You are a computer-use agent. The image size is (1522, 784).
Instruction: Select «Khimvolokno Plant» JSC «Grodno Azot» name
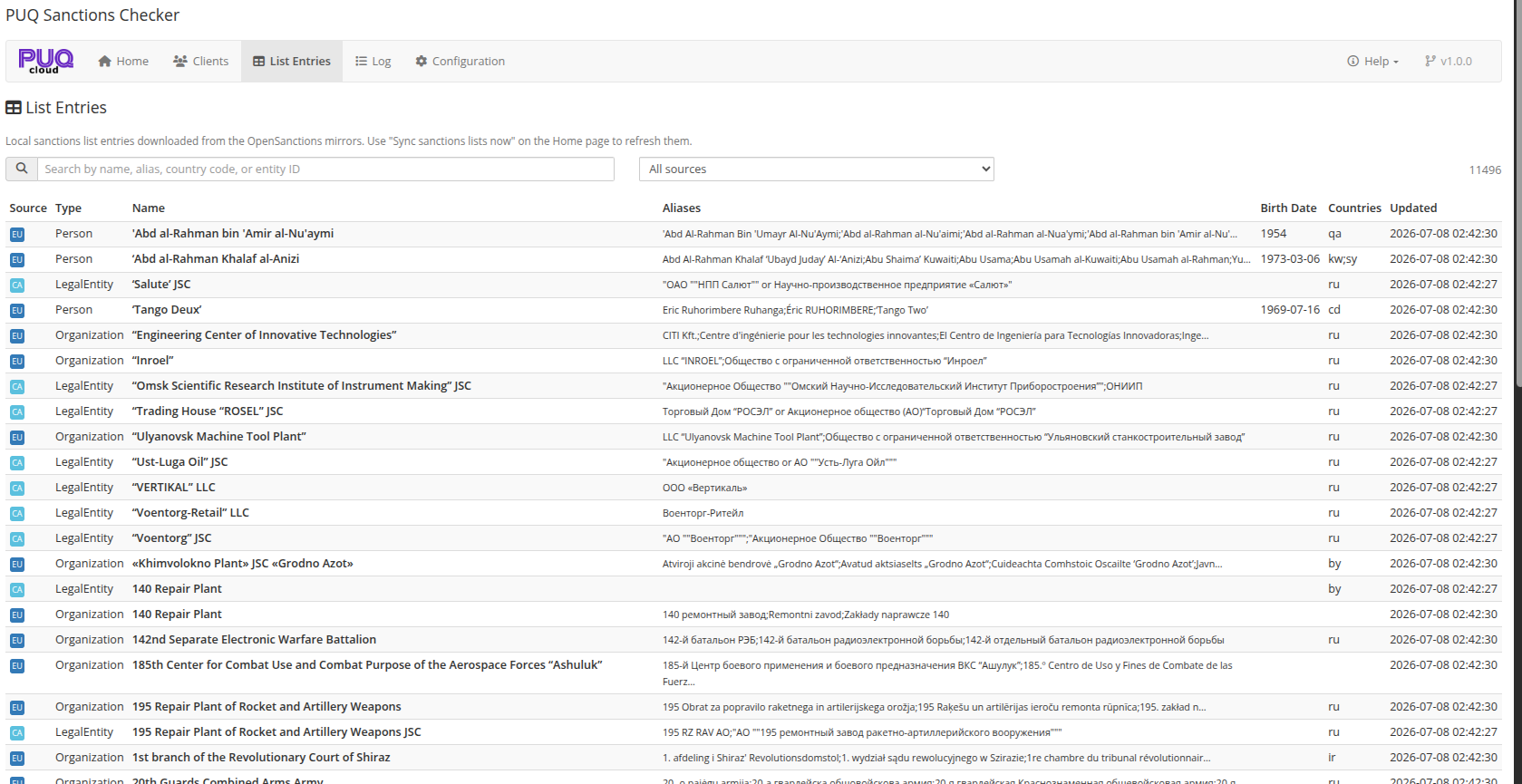(243, 563)
